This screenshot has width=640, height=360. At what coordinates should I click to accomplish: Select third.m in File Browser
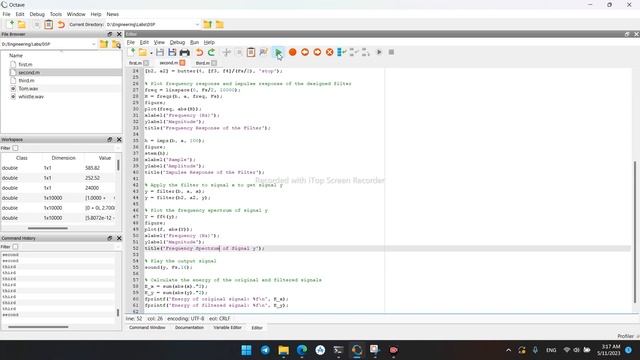[26, 80]
